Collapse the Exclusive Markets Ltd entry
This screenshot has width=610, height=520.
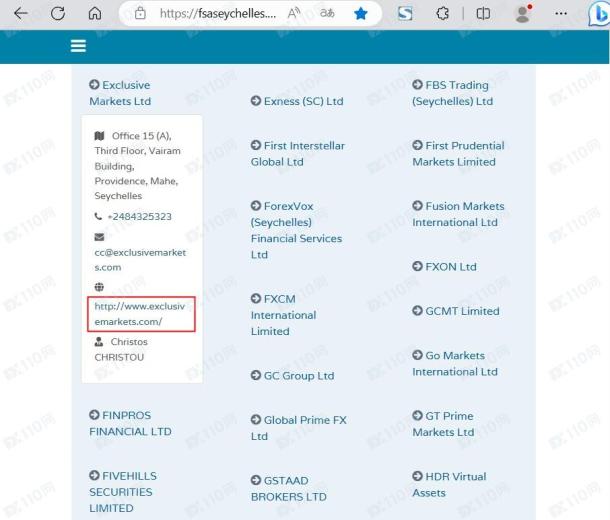[x=120, y=93]
